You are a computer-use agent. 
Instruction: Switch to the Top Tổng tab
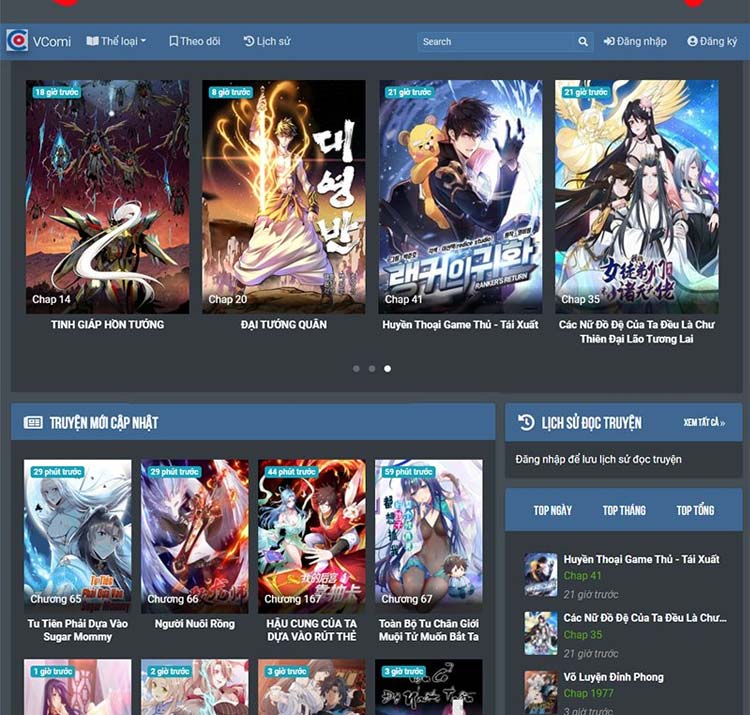point(695,510)
